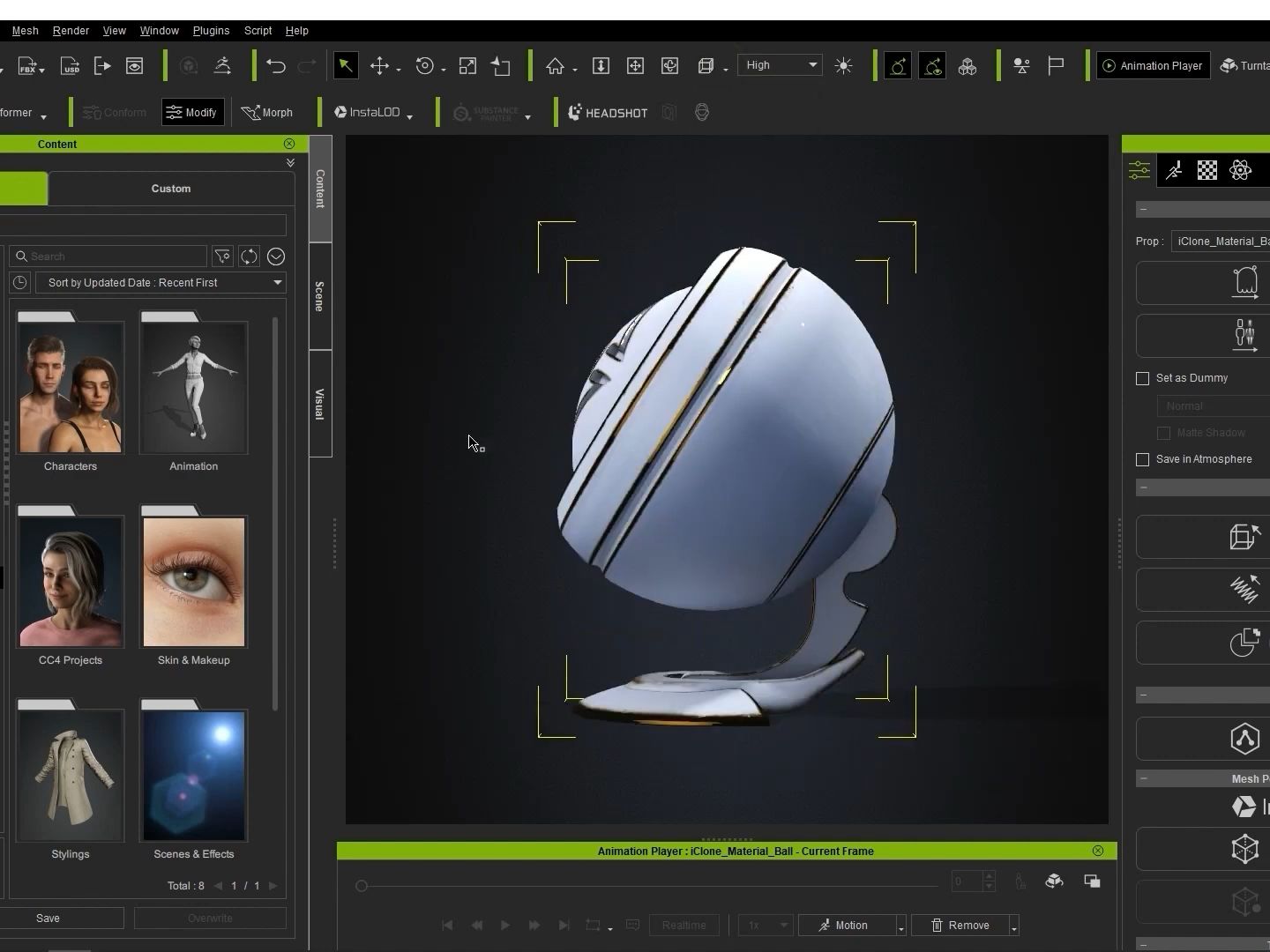Open the High quality dropdown
The width and height of the screenshot is (1270, 952).
780,65
